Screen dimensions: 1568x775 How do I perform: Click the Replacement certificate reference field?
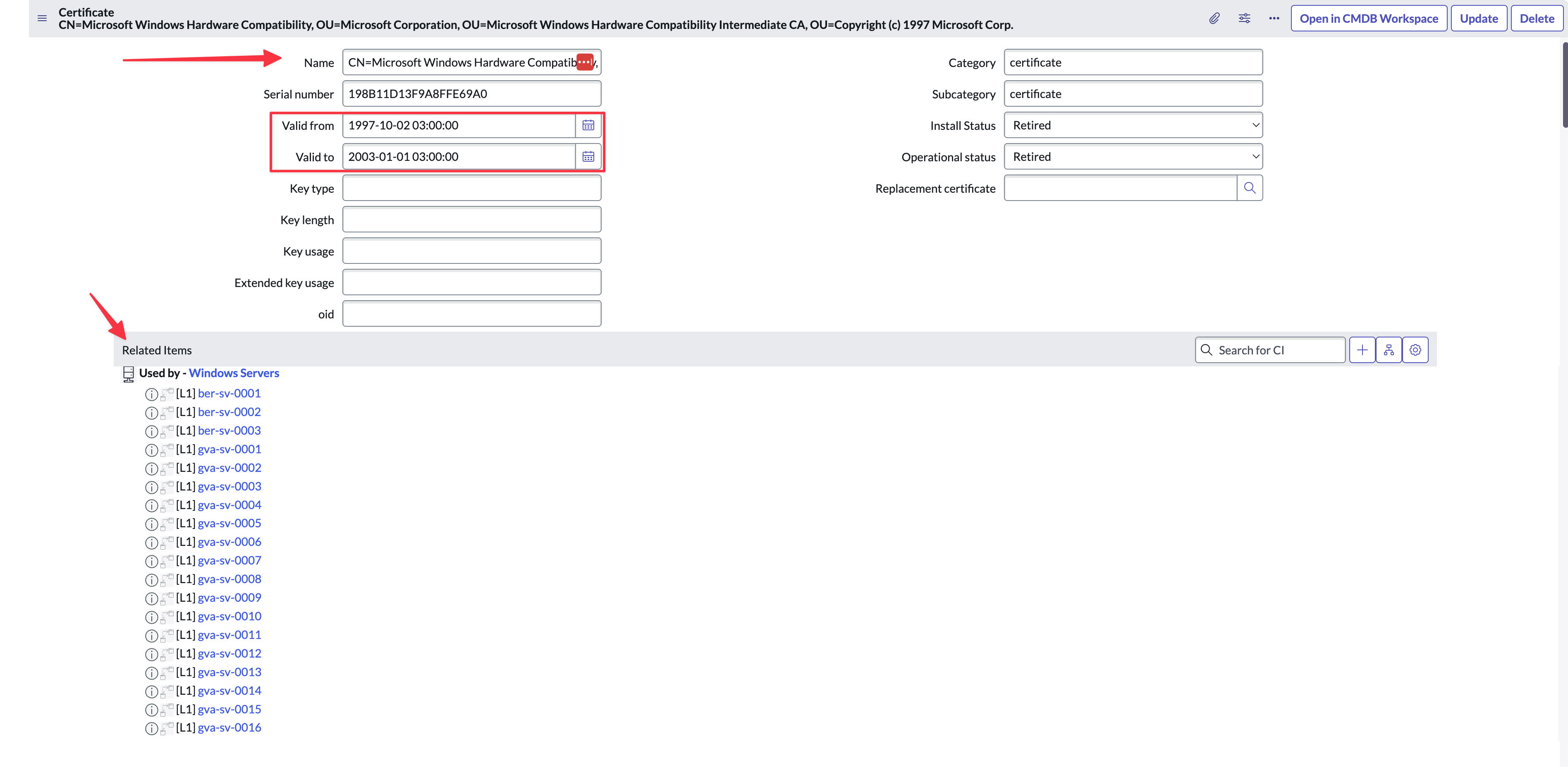coord(1120,188)
